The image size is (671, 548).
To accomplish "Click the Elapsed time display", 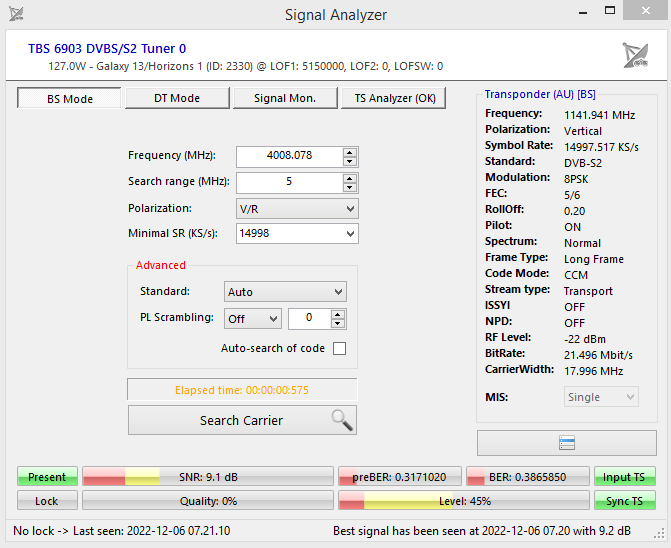I will [x=242, y=390].
